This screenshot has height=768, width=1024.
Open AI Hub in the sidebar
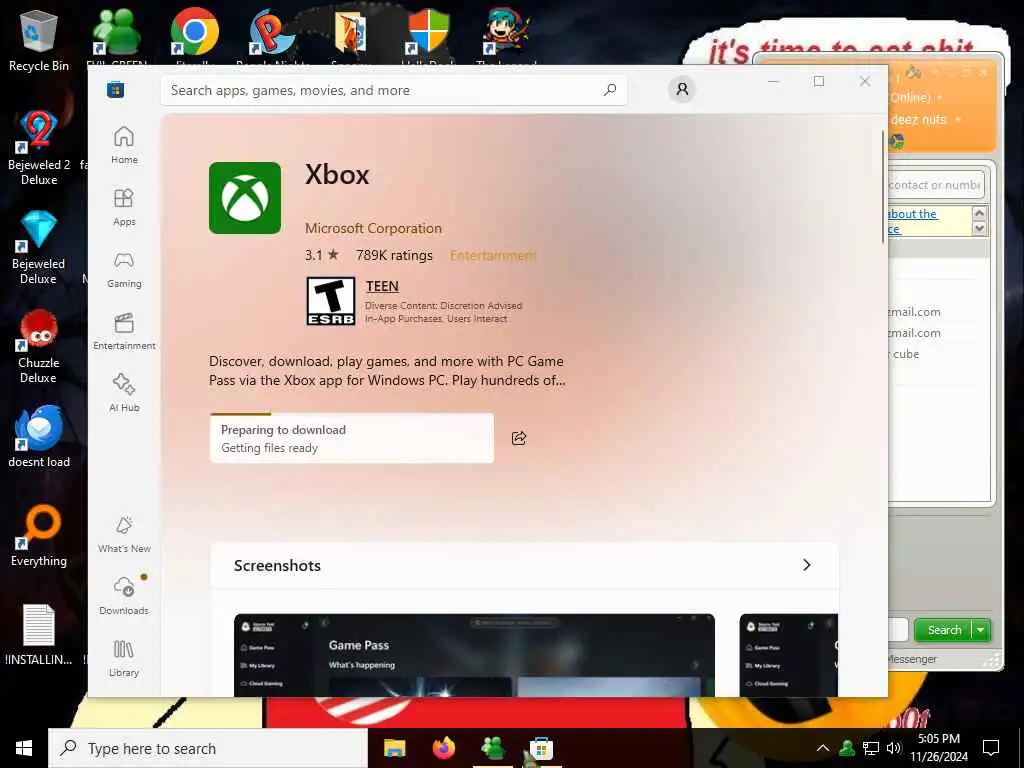(124, 393)
